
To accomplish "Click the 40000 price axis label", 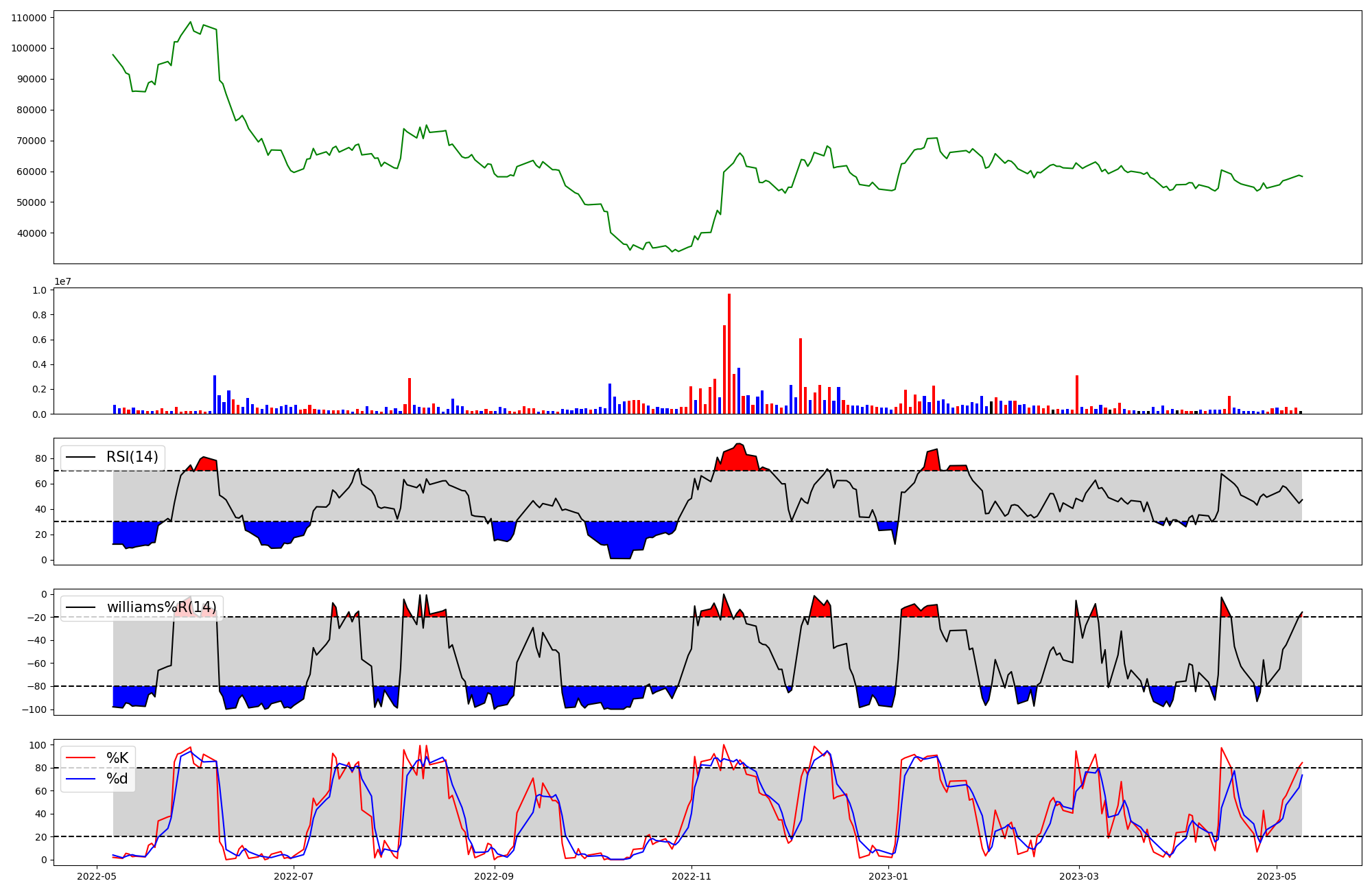I will [32, 233].
